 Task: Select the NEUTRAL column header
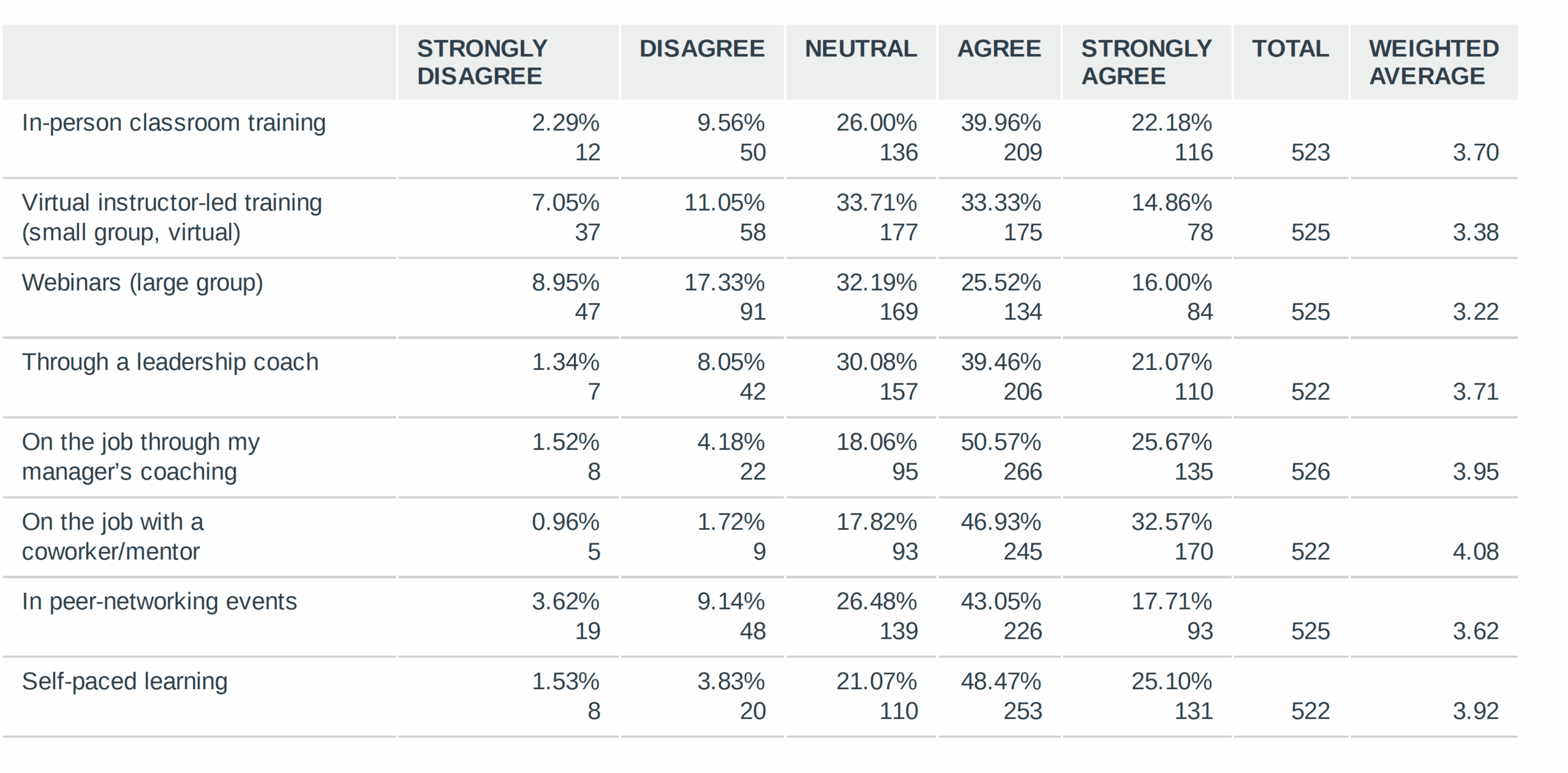(x=861, y=48)
